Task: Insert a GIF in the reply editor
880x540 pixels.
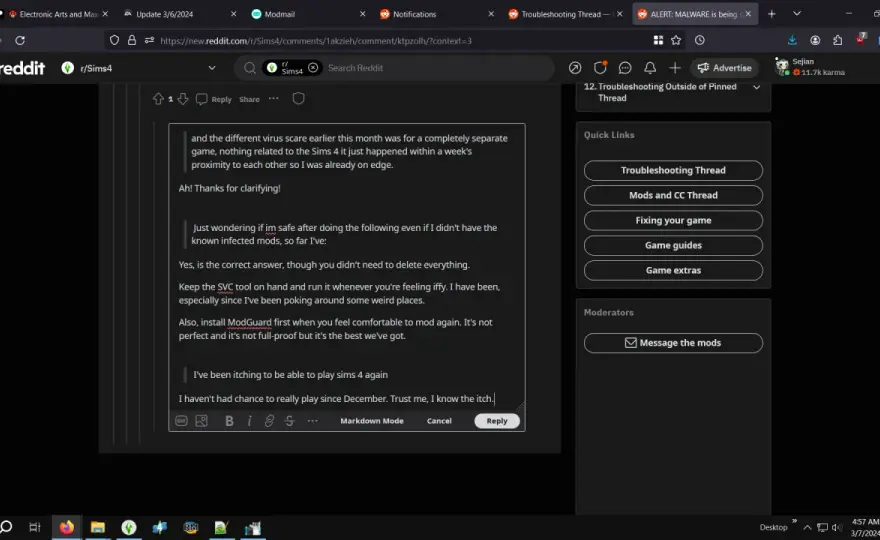Action: tap(181, 420)
